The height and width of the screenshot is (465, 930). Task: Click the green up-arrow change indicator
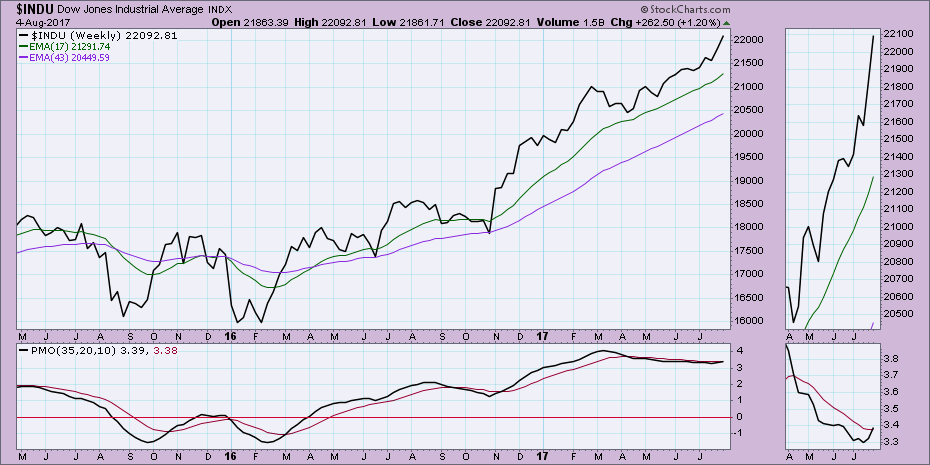[x=727, y=23]
